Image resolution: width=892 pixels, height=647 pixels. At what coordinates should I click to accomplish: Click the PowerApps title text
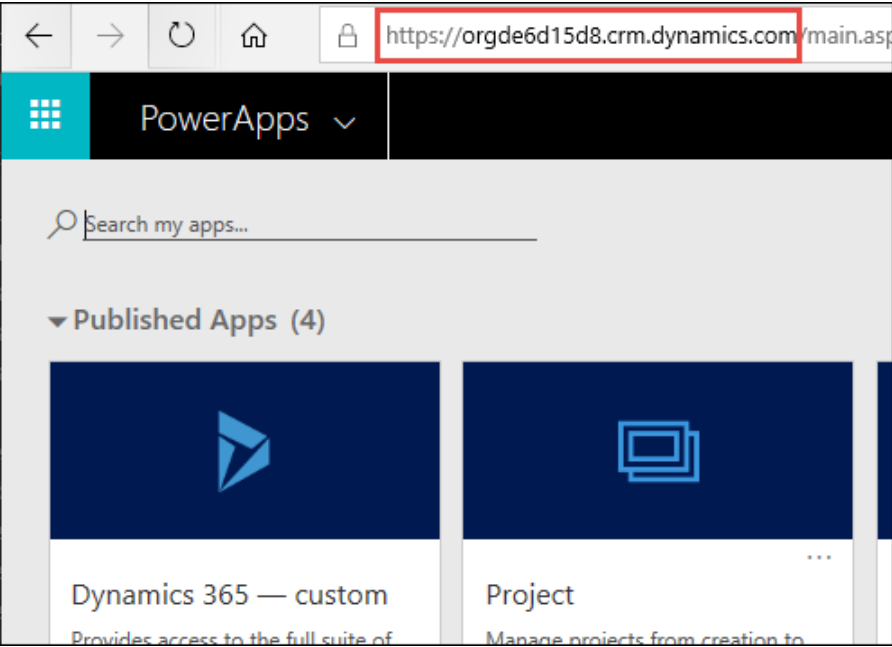[x=224, y=119]
